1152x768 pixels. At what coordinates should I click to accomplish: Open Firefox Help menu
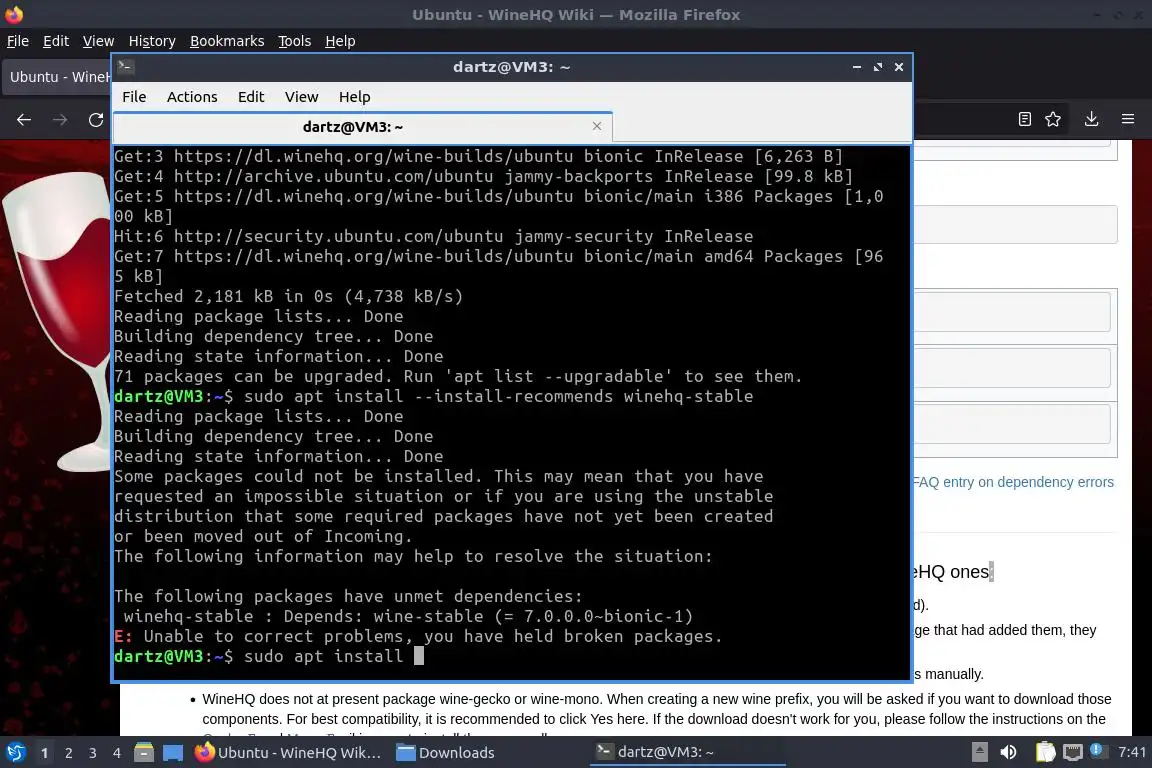click(340, 41)
